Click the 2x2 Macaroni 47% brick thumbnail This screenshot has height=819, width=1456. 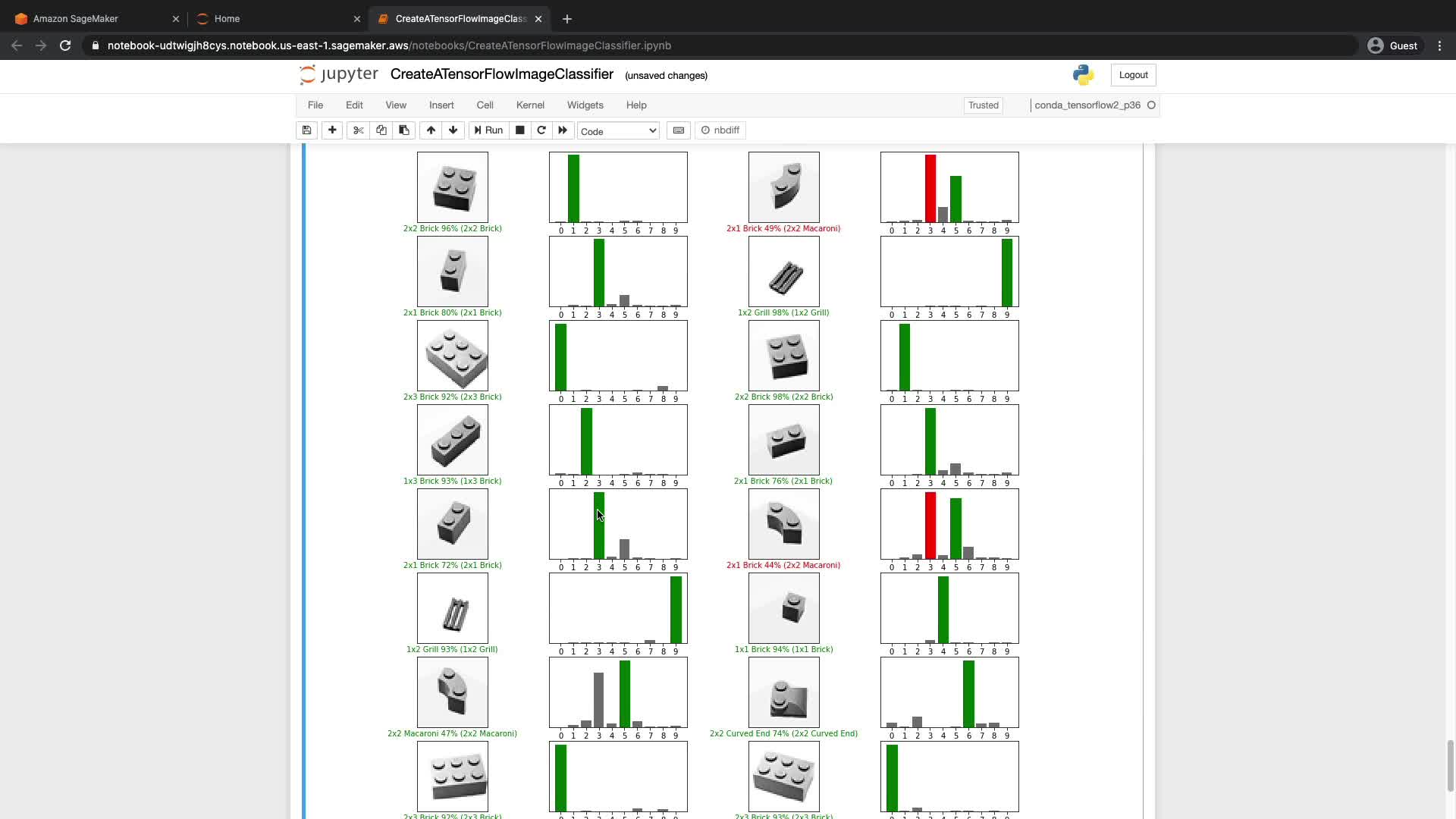click(x=453, y=692)
